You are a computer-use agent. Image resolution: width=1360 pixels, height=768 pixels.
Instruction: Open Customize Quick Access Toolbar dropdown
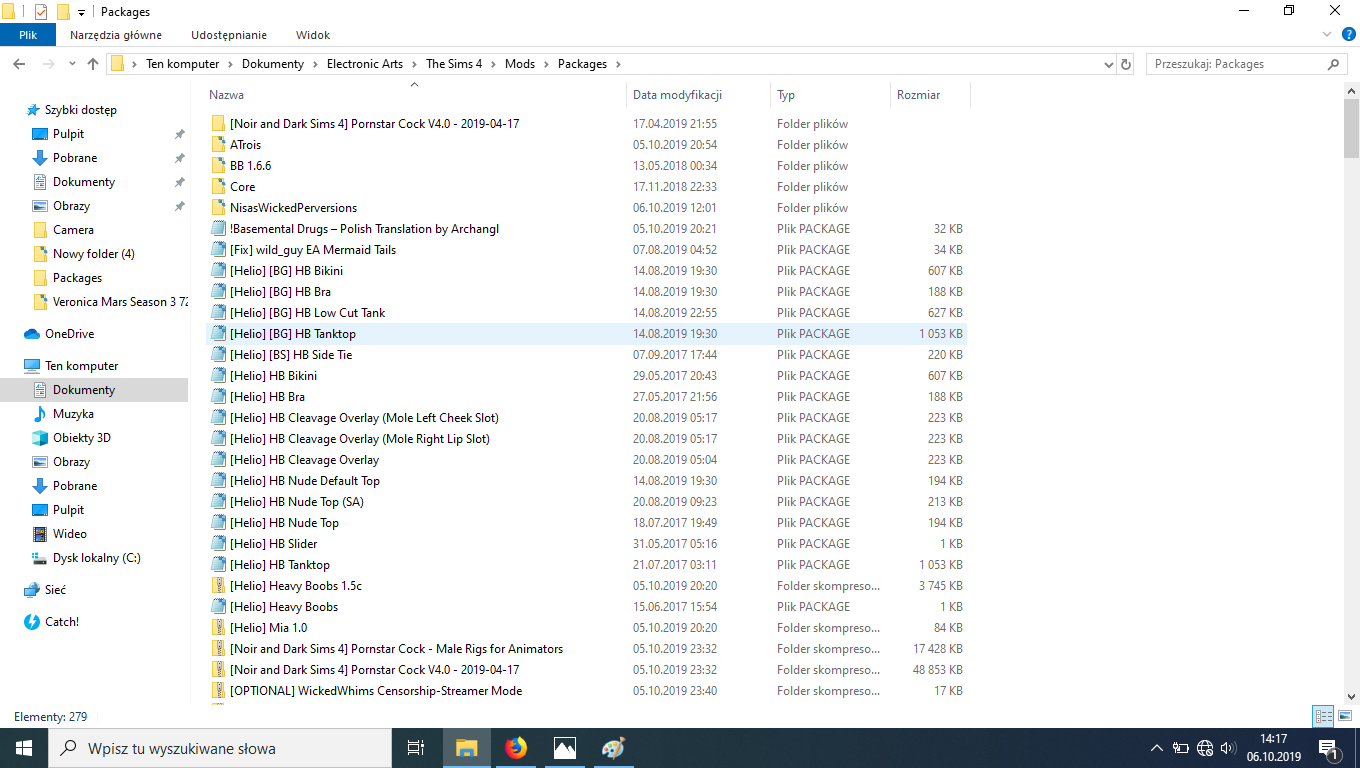[82, 13]
